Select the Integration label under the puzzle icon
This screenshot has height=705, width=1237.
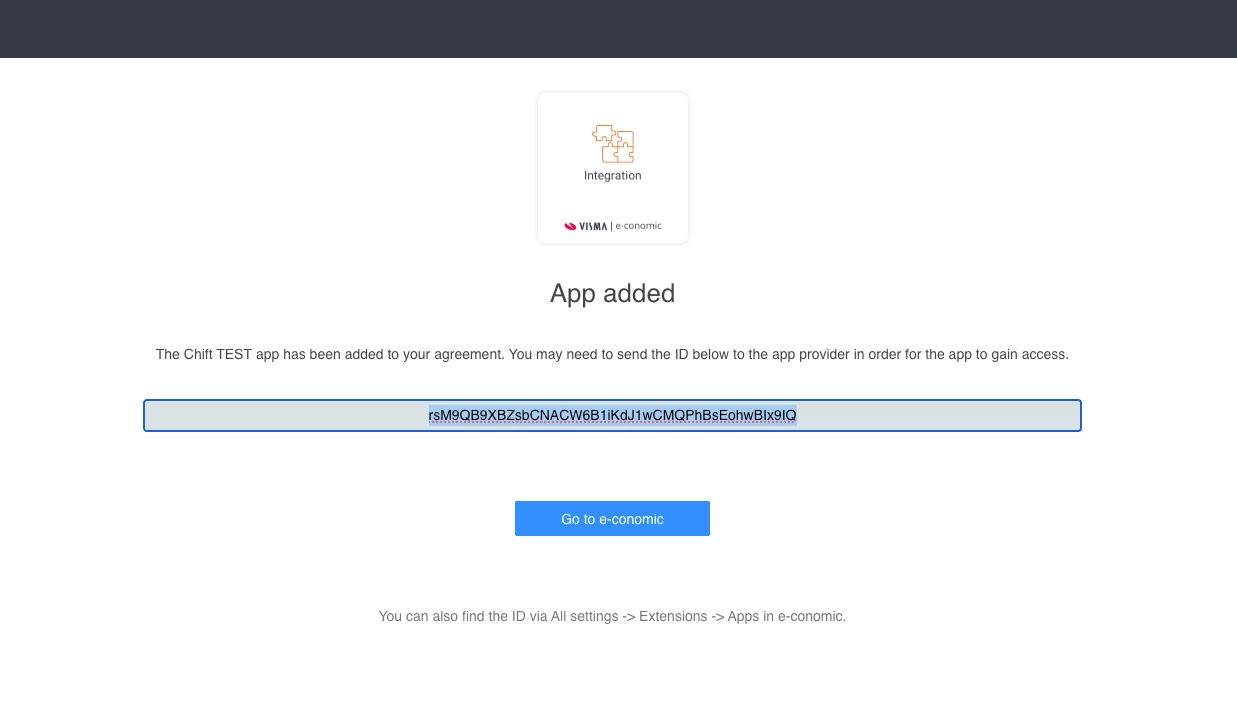click(612, 176)
